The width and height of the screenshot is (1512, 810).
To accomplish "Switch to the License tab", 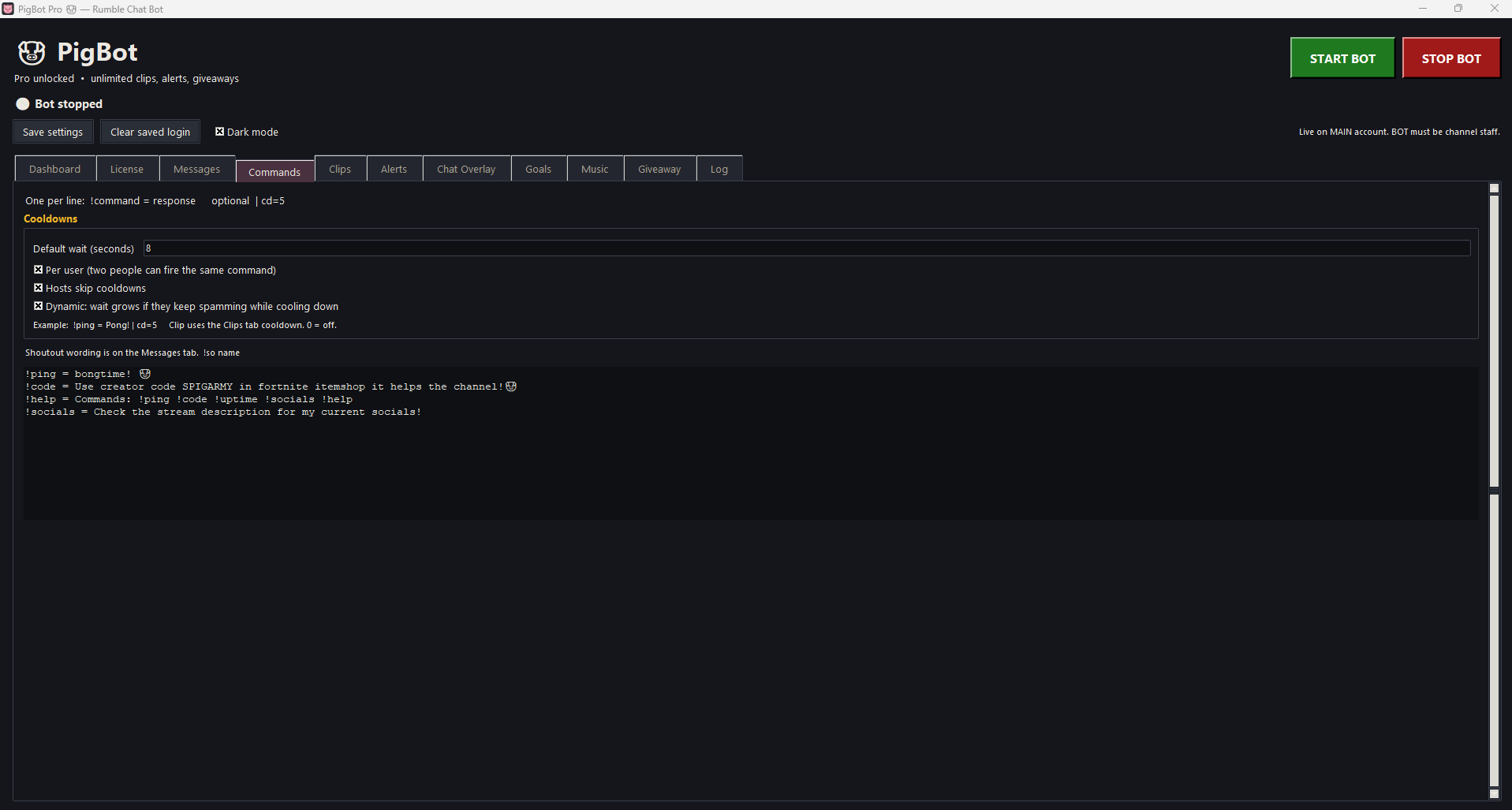I will (127, 169).
